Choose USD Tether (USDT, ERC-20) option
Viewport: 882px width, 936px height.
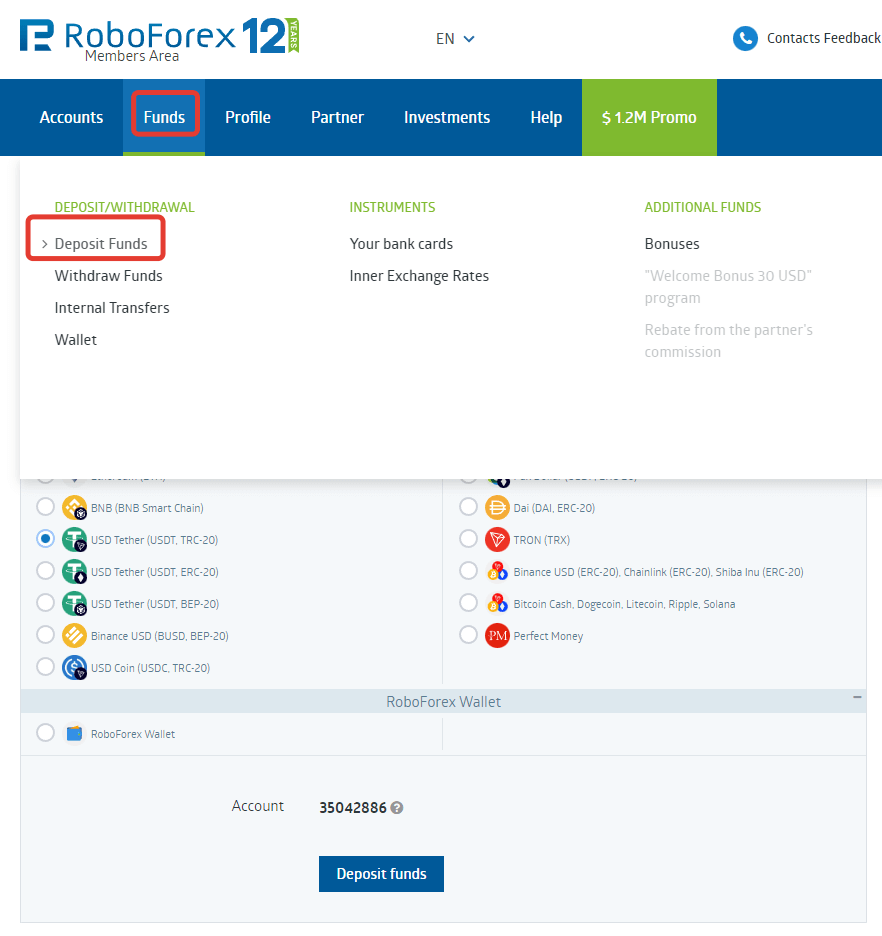(45, 571)
